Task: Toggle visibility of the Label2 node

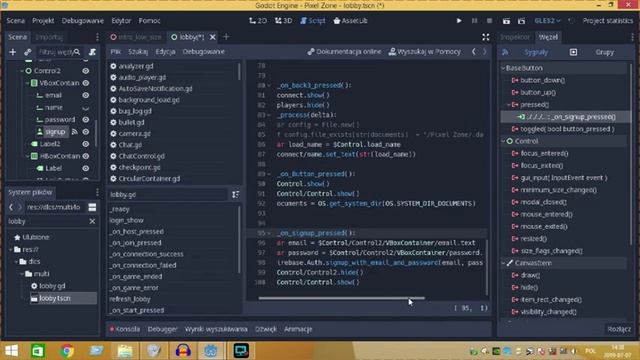Action: (86, 144)
